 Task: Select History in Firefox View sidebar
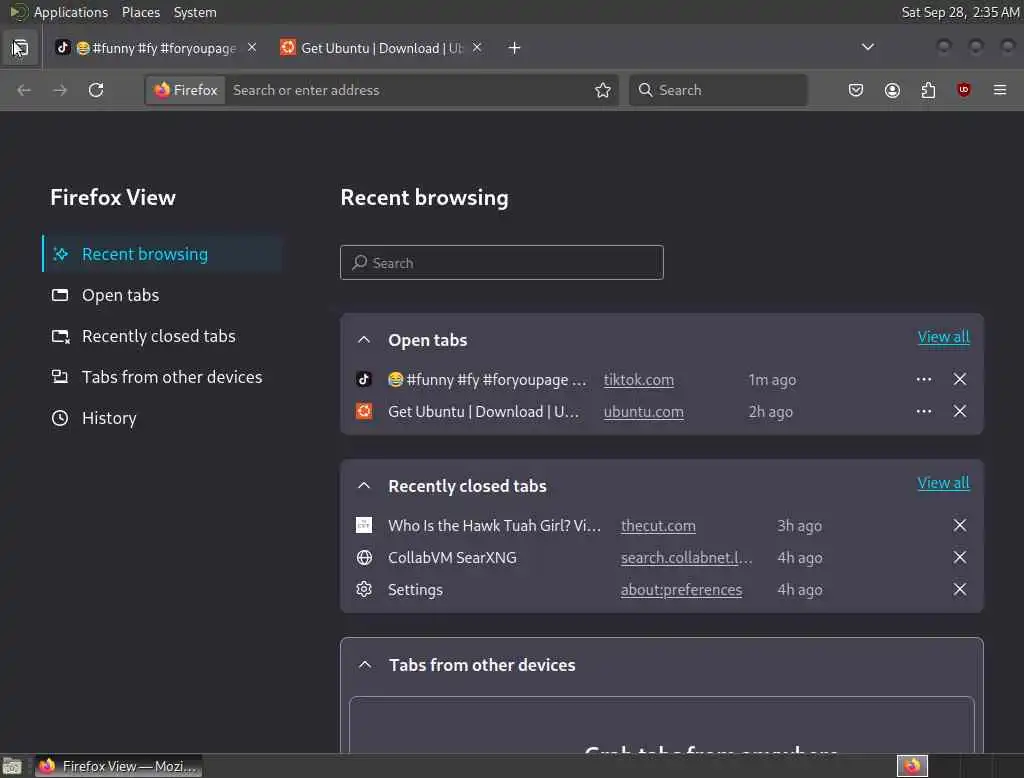click(163, 418)
